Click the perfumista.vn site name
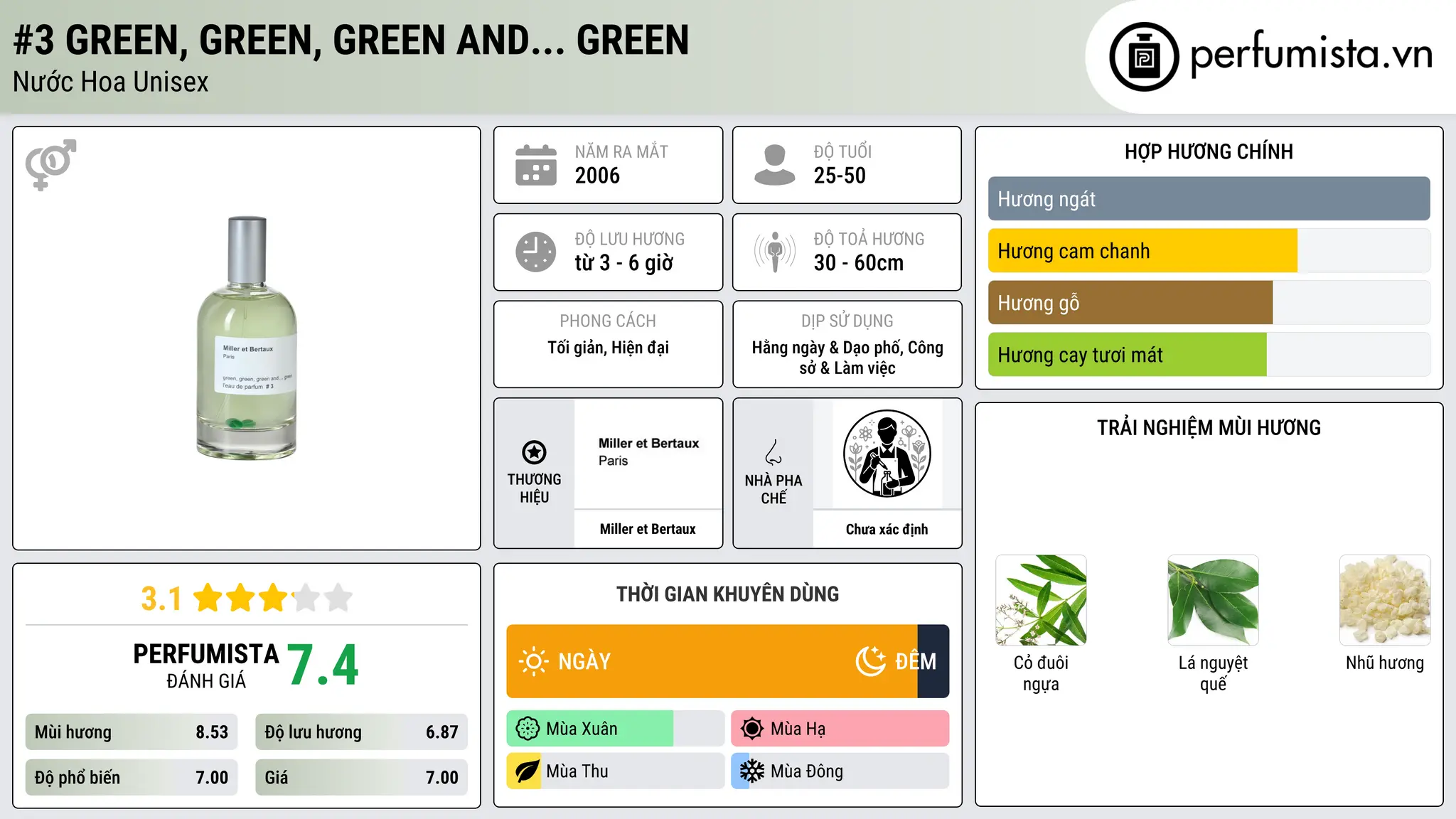 1312,53
